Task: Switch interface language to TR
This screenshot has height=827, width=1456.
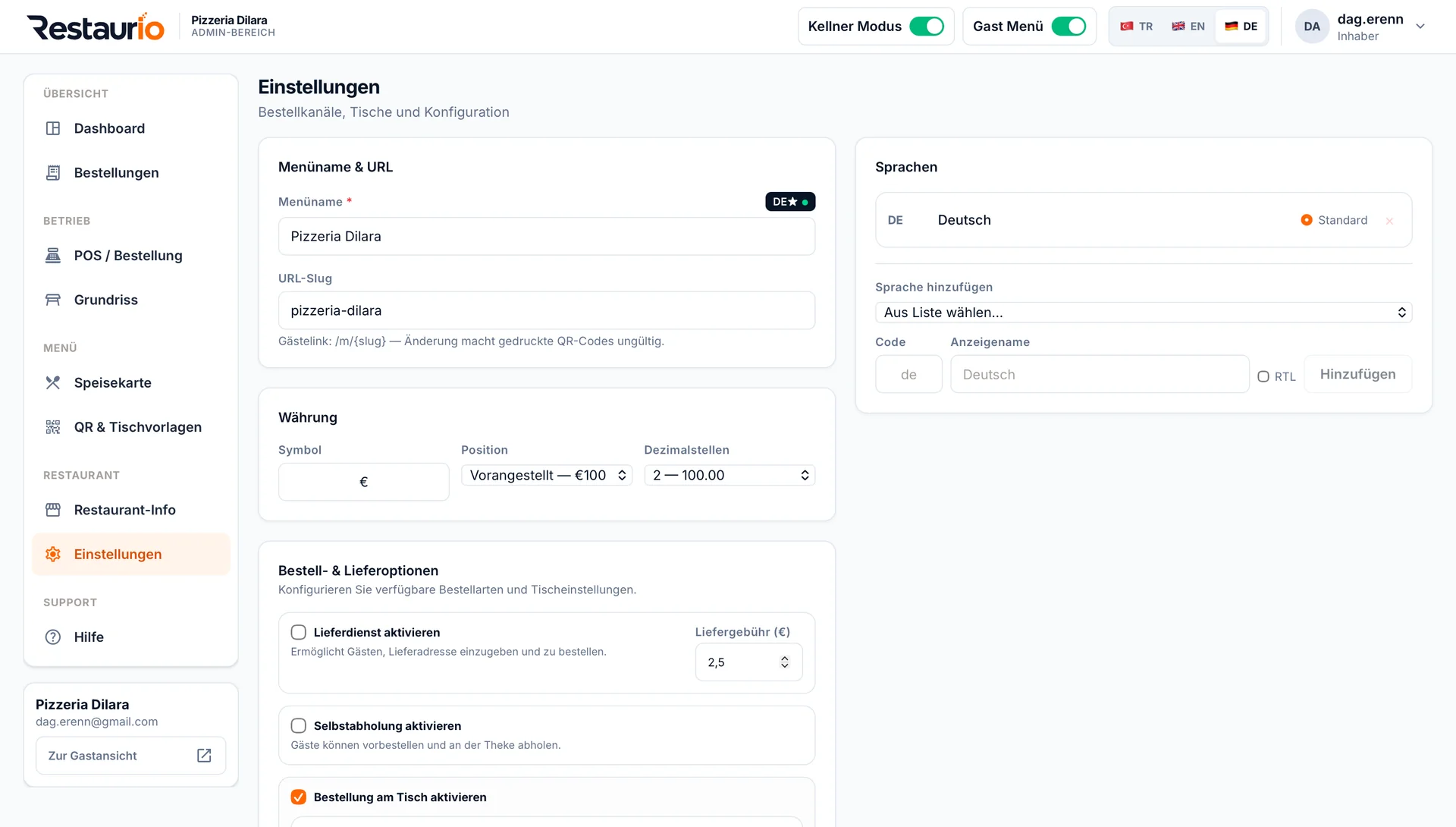Action: click(1137, 27)
